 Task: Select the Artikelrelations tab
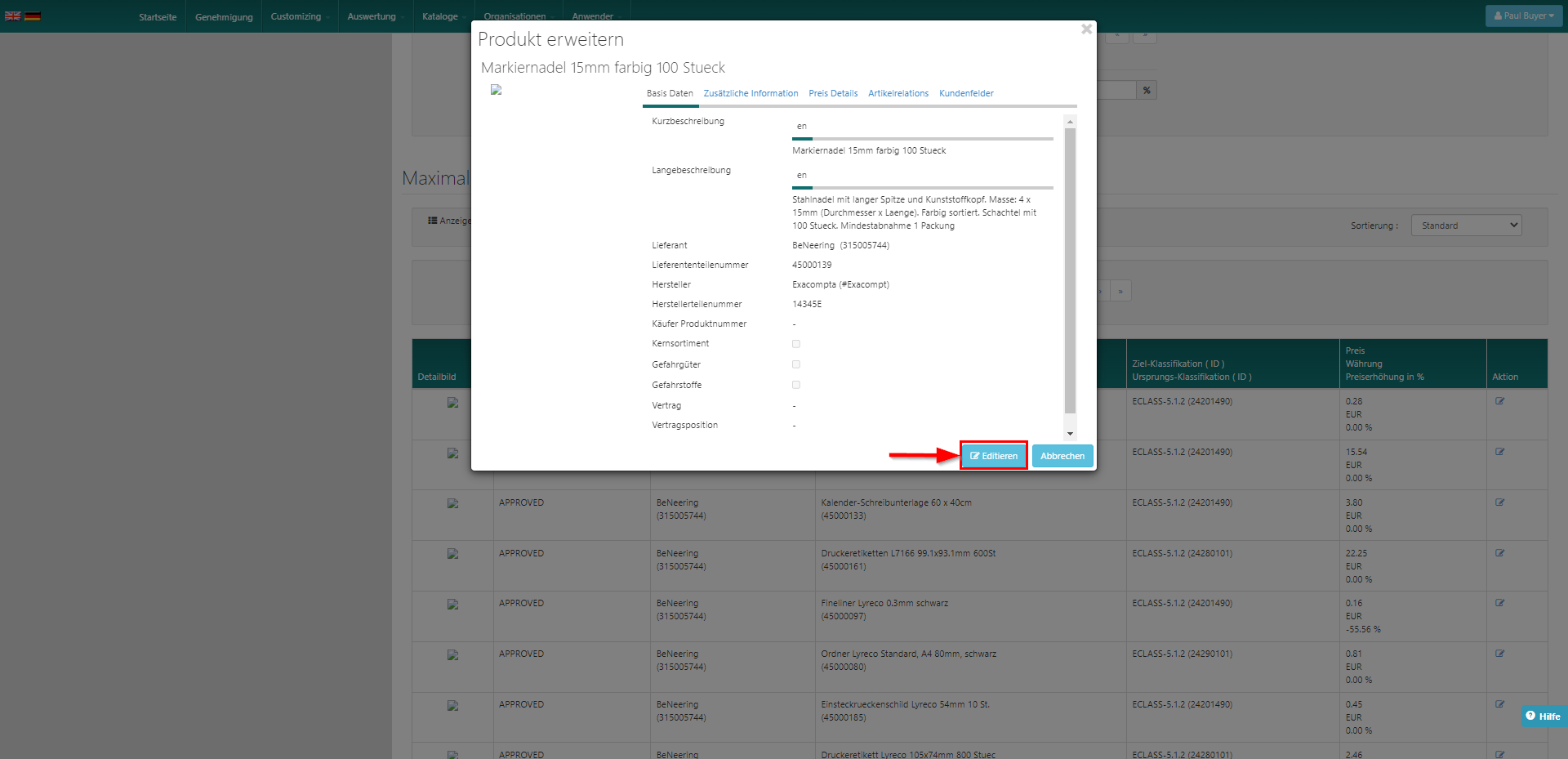point(898,93)
